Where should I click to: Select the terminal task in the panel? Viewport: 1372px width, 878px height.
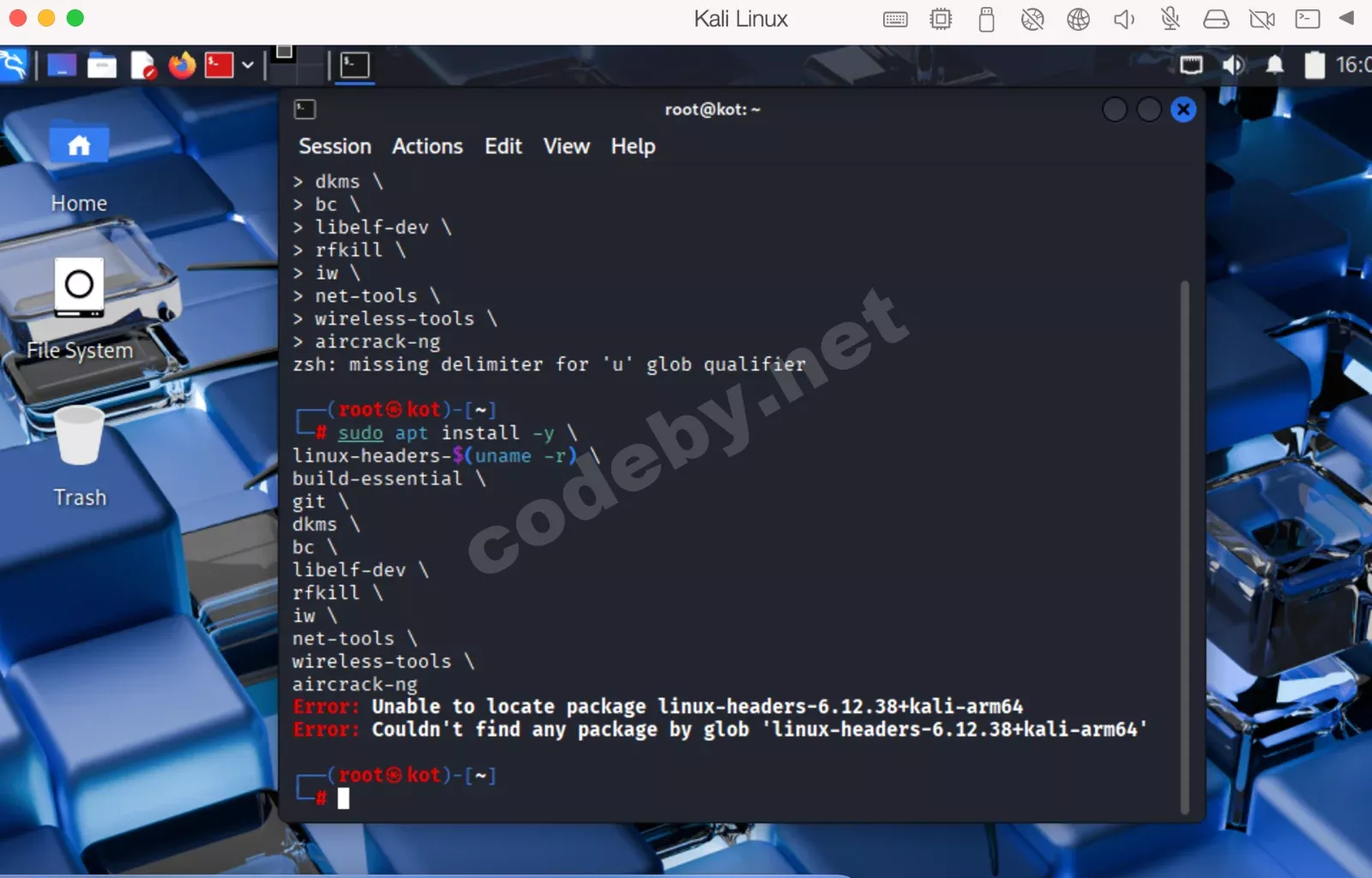click(355, 65)
